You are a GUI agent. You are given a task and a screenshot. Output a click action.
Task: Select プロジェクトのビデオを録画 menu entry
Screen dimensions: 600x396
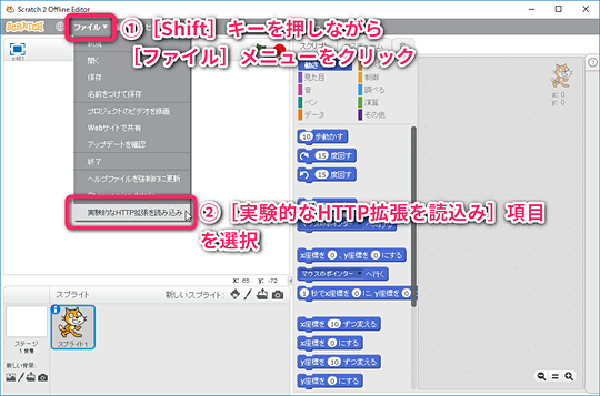coord(128,111)
